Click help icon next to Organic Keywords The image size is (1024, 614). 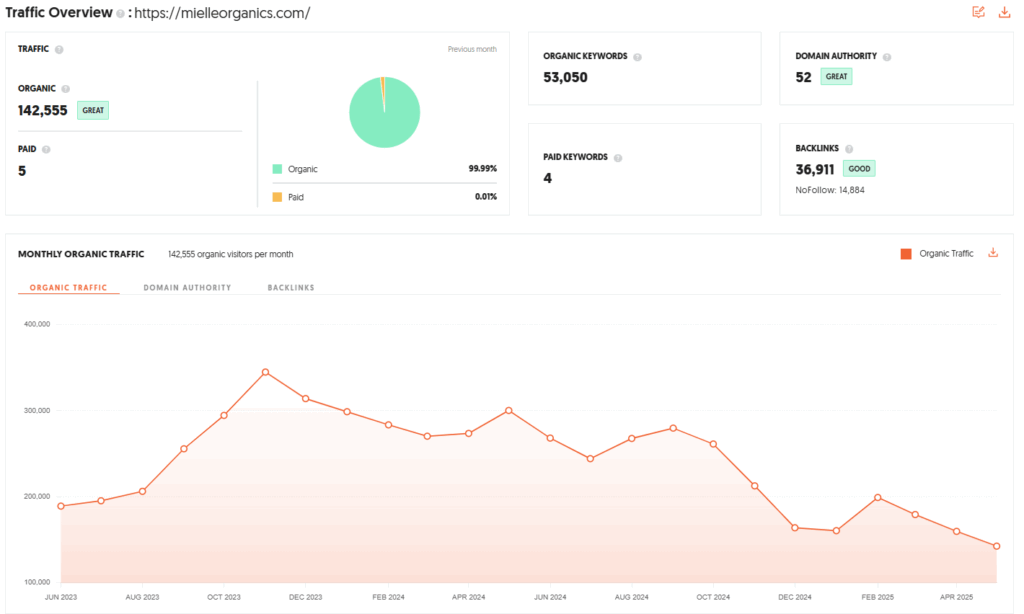[x=637, y=57]
